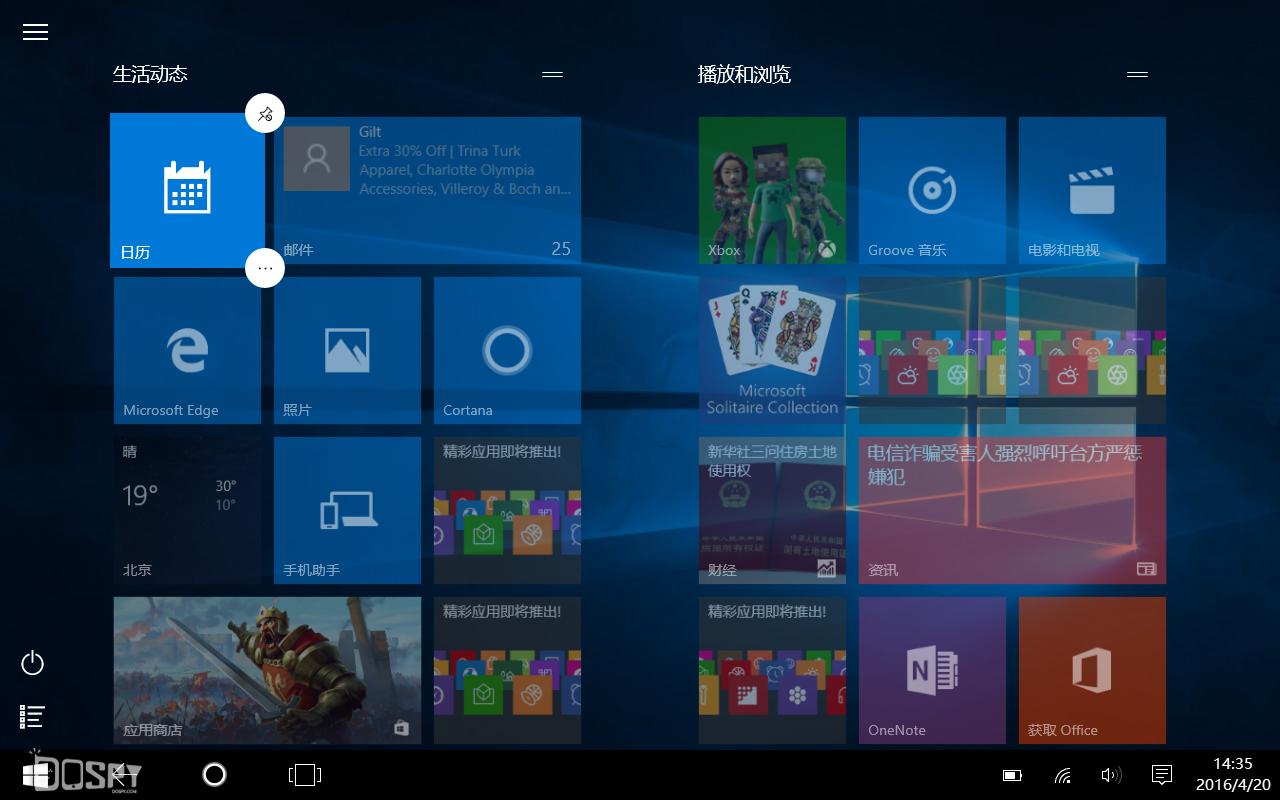1280x800 pixels.
Task: Open the 应用商店 store tile
Action: coord(267,670)
